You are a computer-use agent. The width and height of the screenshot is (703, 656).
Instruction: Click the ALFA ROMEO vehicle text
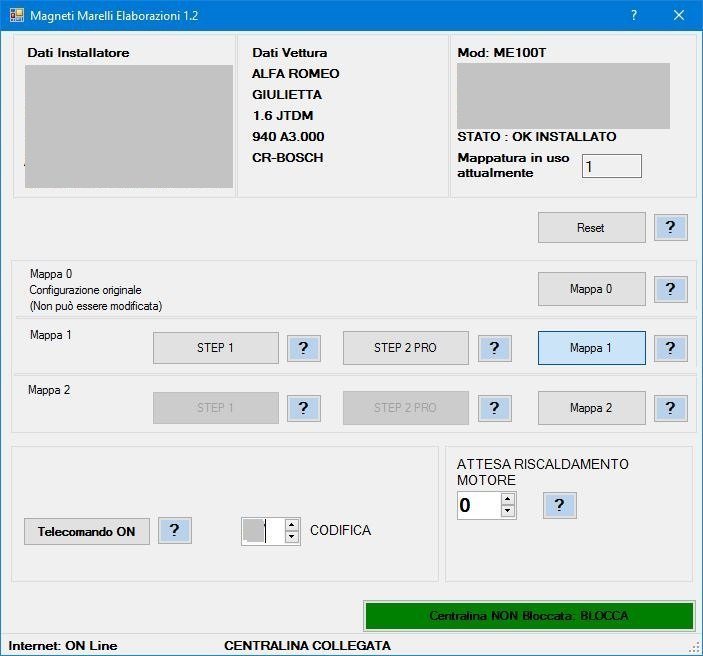[295, 74]
